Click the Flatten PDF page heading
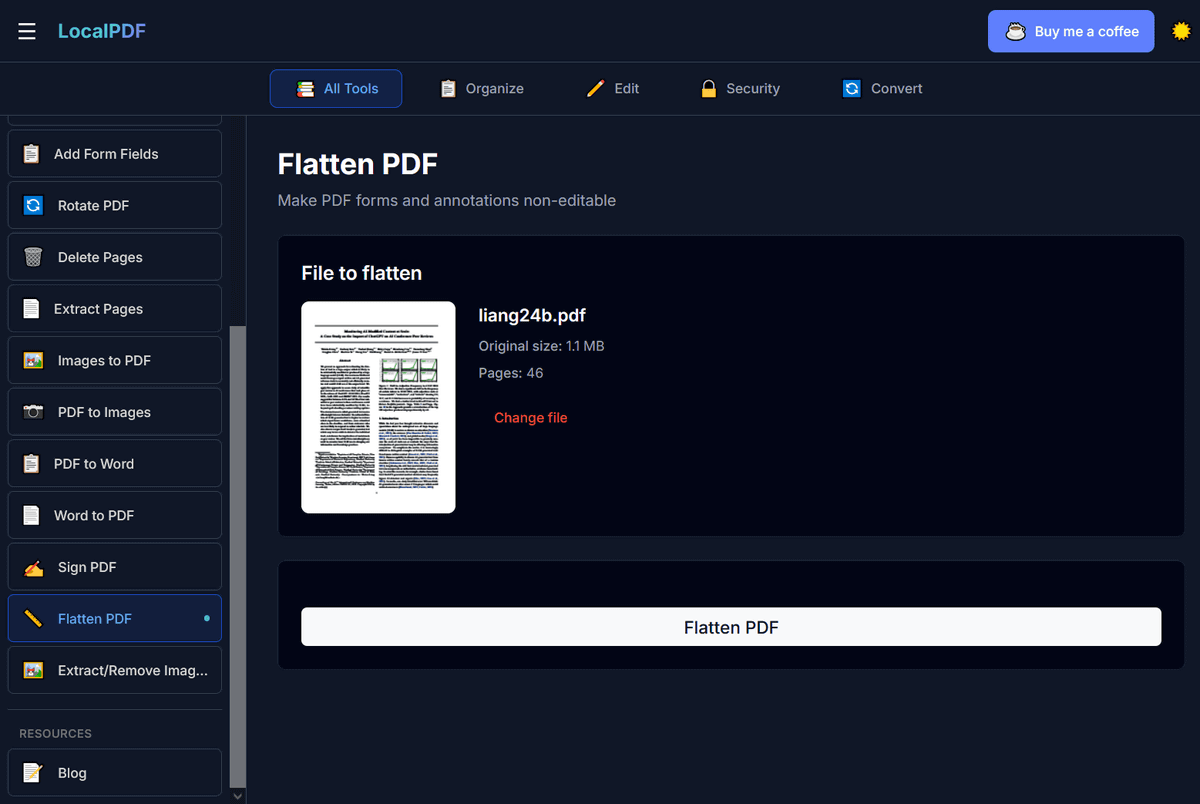Viewport: 1200px width, 804px height. [x=357, y=164]
